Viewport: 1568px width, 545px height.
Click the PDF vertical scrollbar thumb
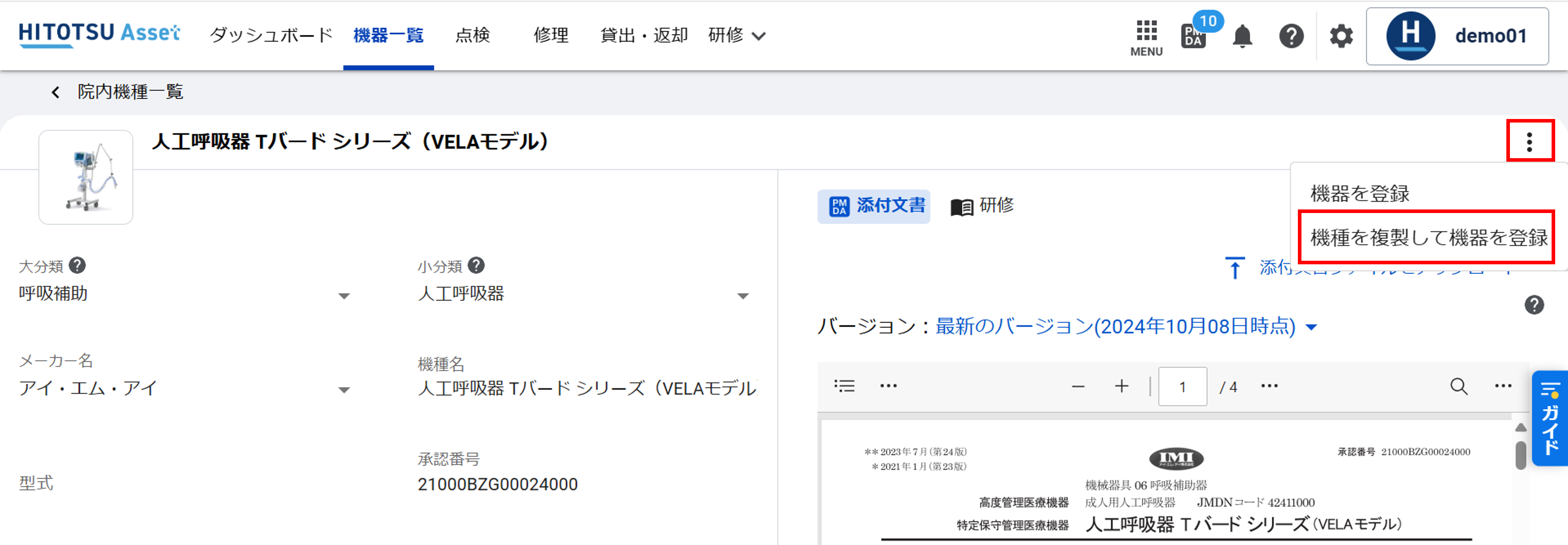pyautogui.click(x=1521, y=455)
